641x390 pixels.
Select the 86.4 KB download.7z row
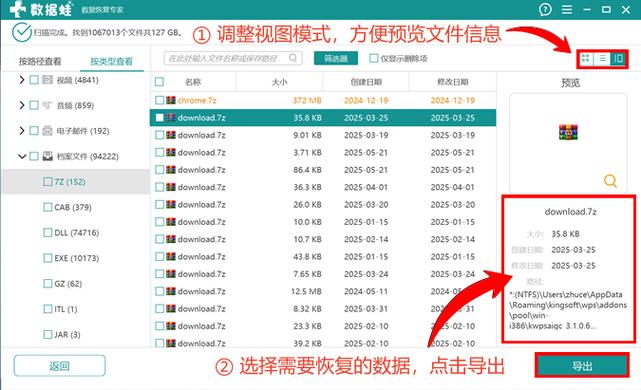[323, 170]
